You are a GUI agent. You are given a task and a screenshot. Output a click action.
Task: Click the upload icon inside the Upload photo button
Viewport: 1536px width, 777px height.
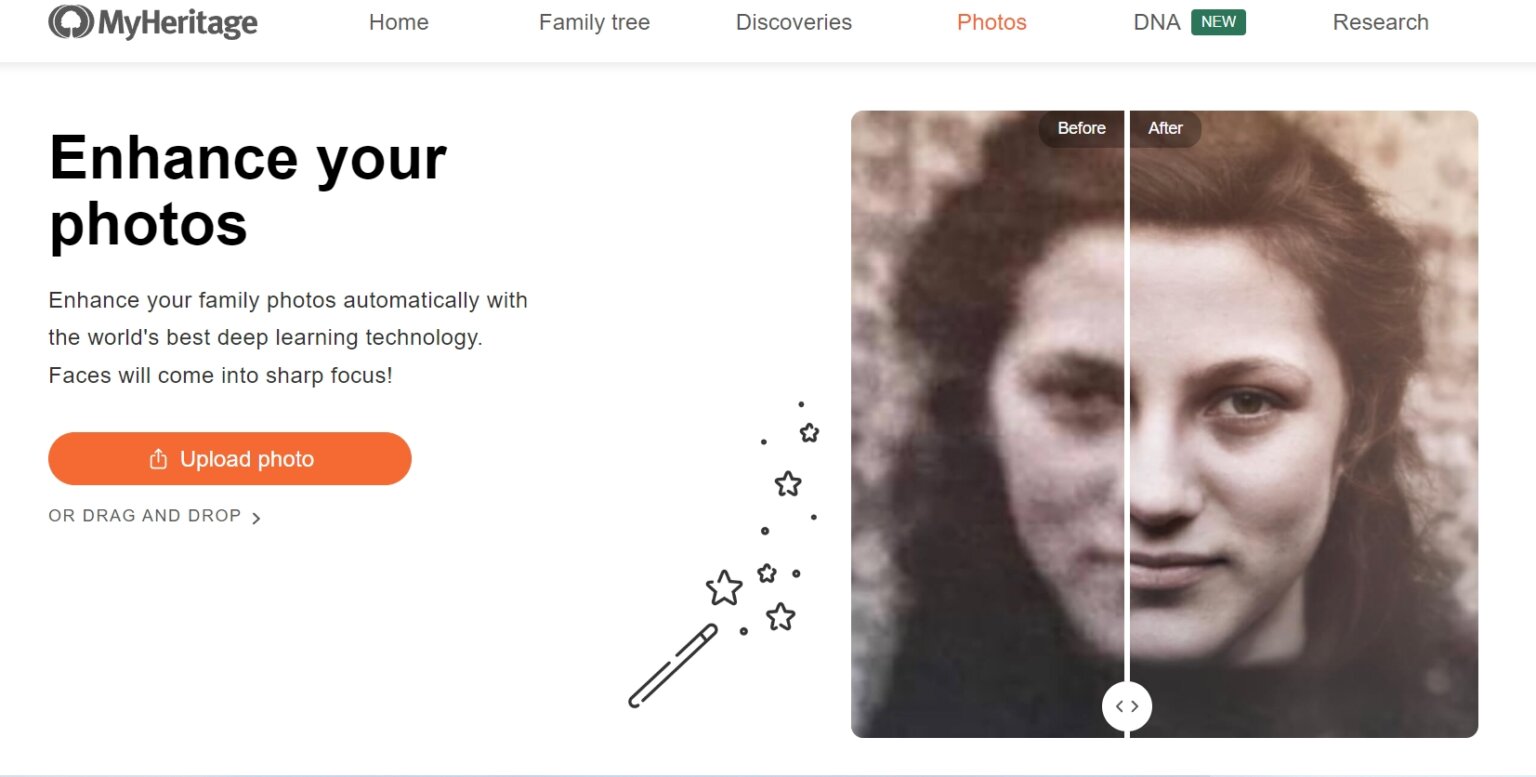tap(157, 458)
